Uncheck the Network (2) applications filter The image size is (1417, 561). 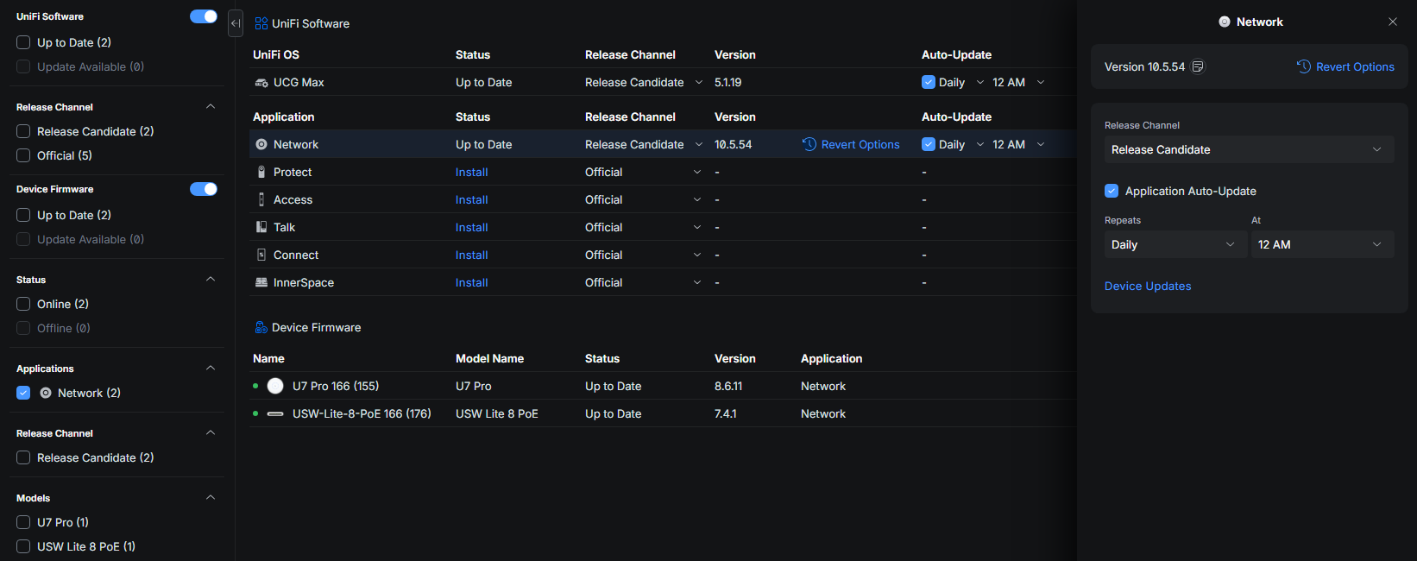(x=23, y=393)
